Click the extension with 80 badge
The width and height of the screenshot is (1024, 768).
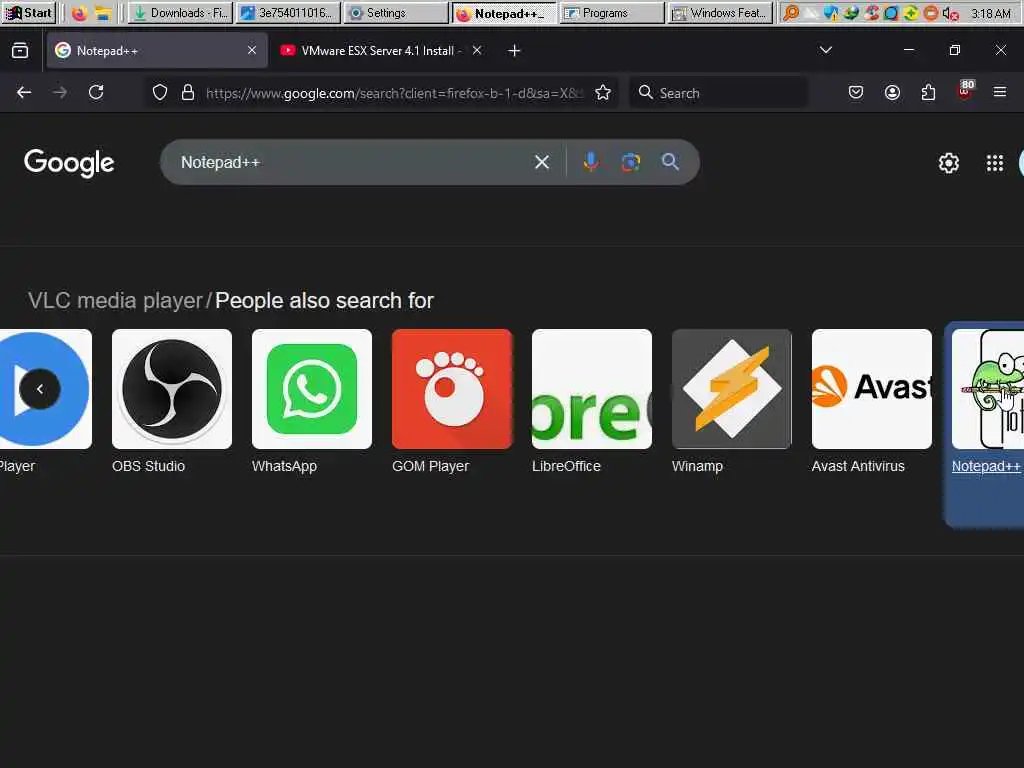[965, 91]
